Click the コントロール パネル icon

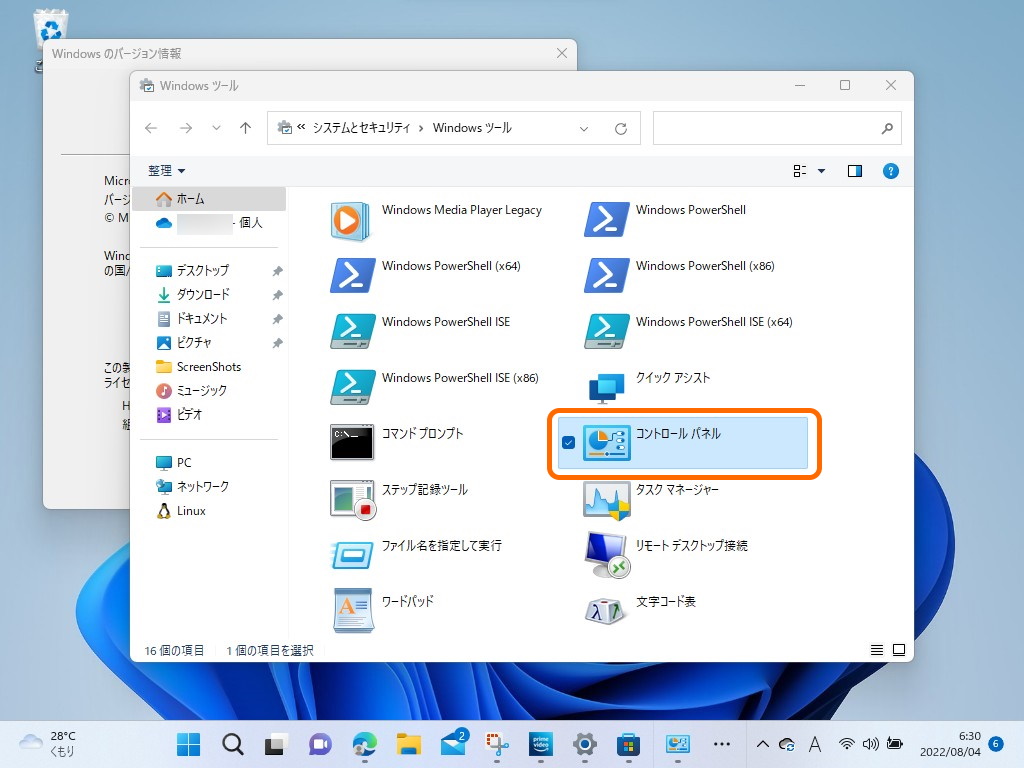607,443
